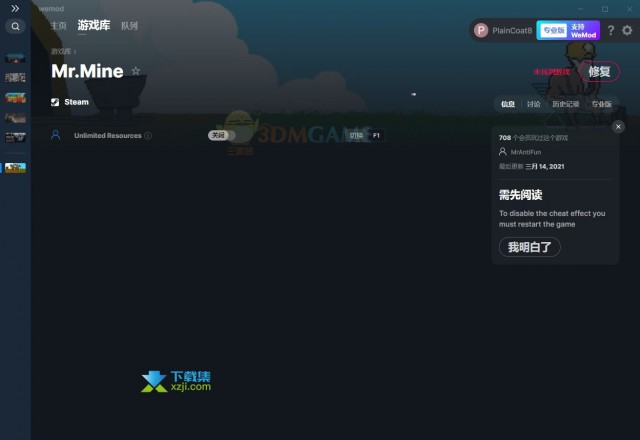
Task: Click the last updated date 三月 14, 2021
Action: click(x=544, y=167)
